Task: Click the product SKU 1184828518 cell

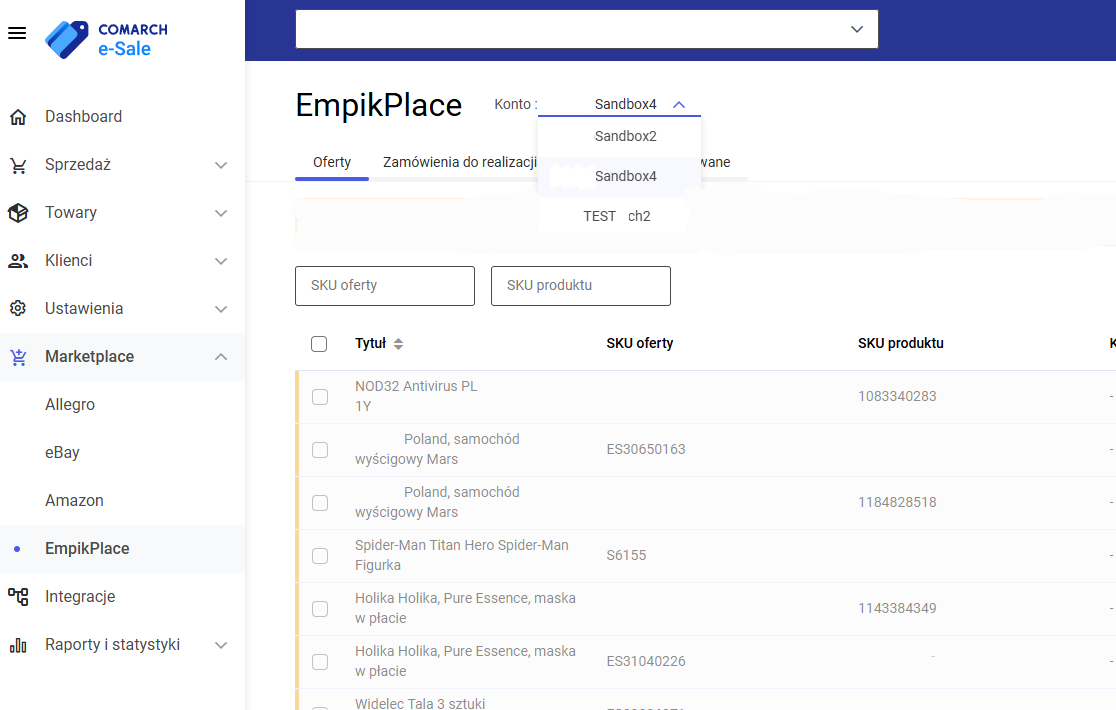Action: point(897,502)
